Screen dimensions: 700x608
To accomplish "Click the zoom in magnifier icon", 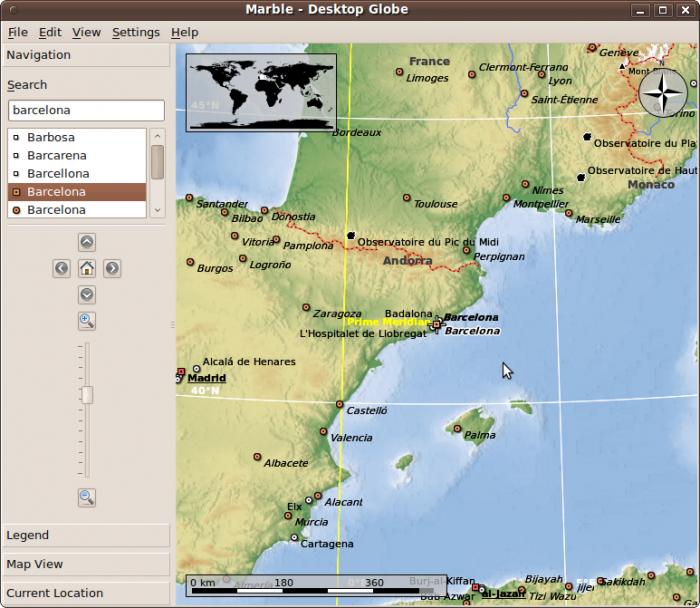I will coord(87,321).
